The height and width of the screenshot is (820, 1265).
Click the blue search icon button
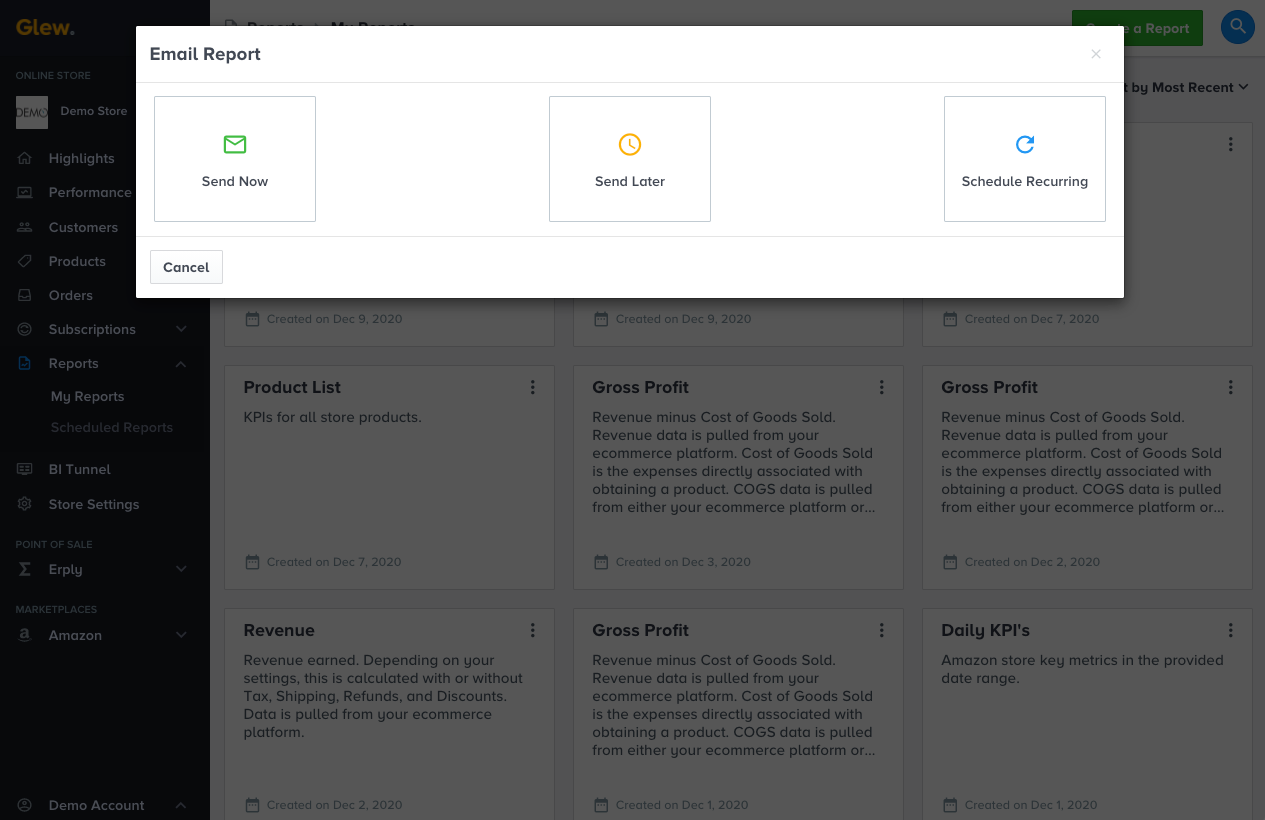(x=1238, y=27)
